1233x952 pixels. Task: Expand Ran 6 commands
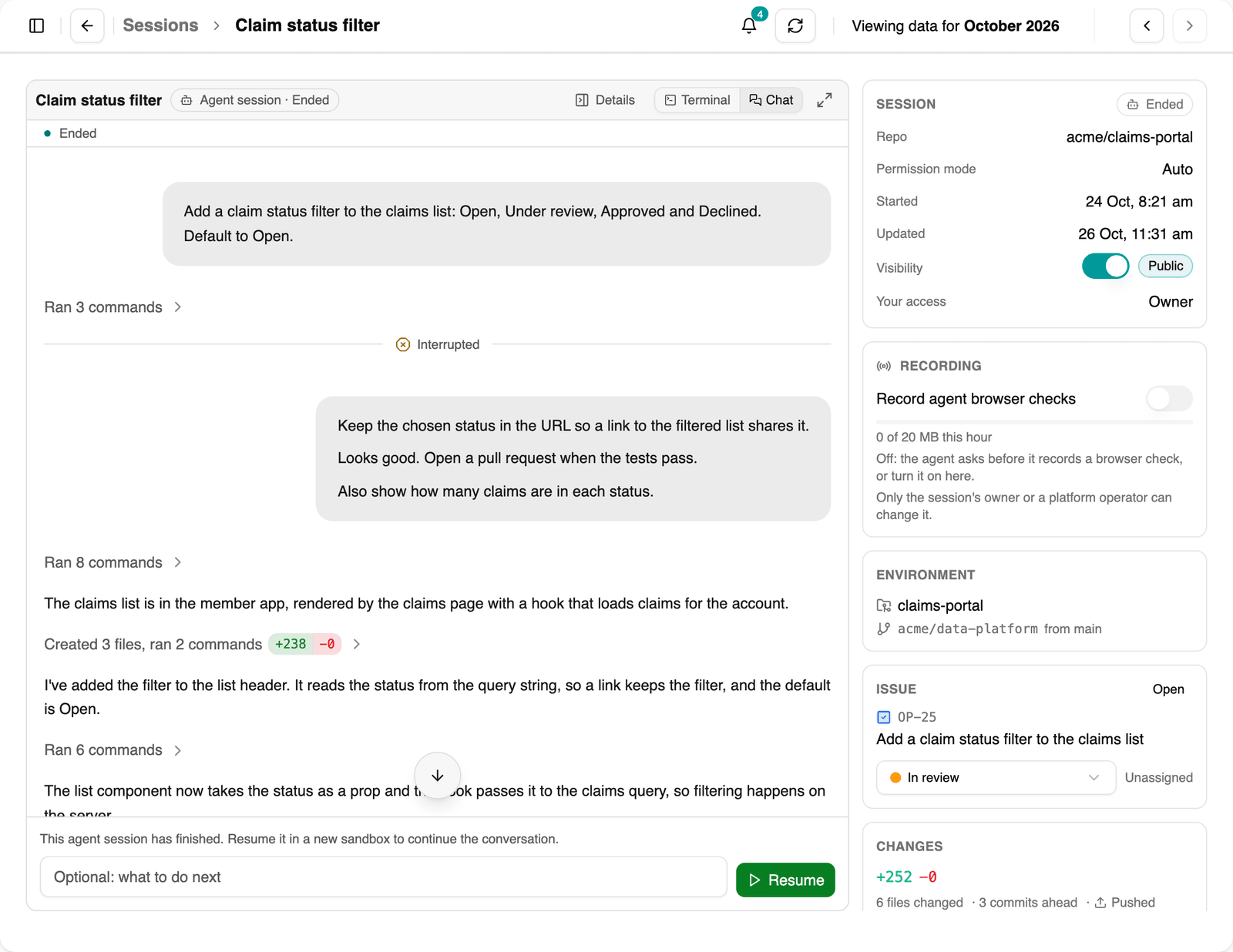pos(113,750)
